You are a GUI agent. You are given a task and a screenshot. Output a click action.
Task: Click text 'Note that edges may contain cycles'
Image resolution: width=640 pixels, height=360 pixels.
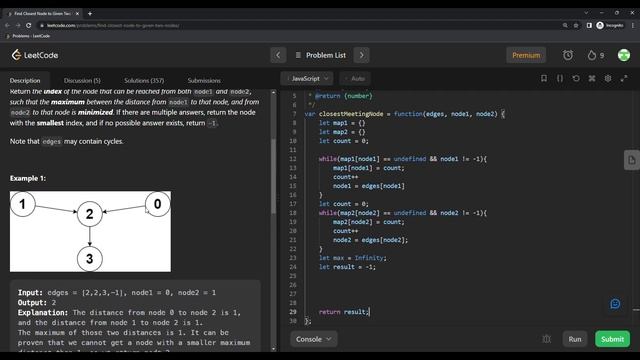(66, 141)
